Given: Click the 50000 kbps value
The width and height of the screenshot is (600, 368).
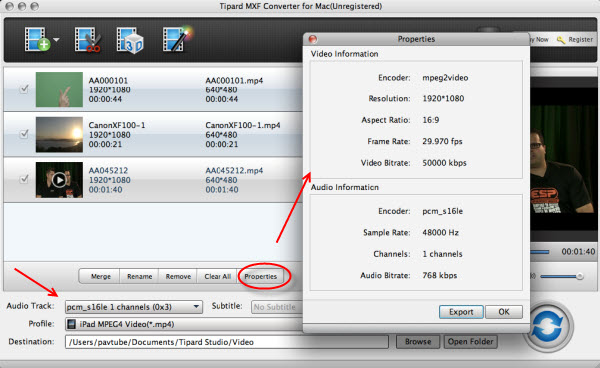Looking at the screenshot, I should [x=444, y=163].
